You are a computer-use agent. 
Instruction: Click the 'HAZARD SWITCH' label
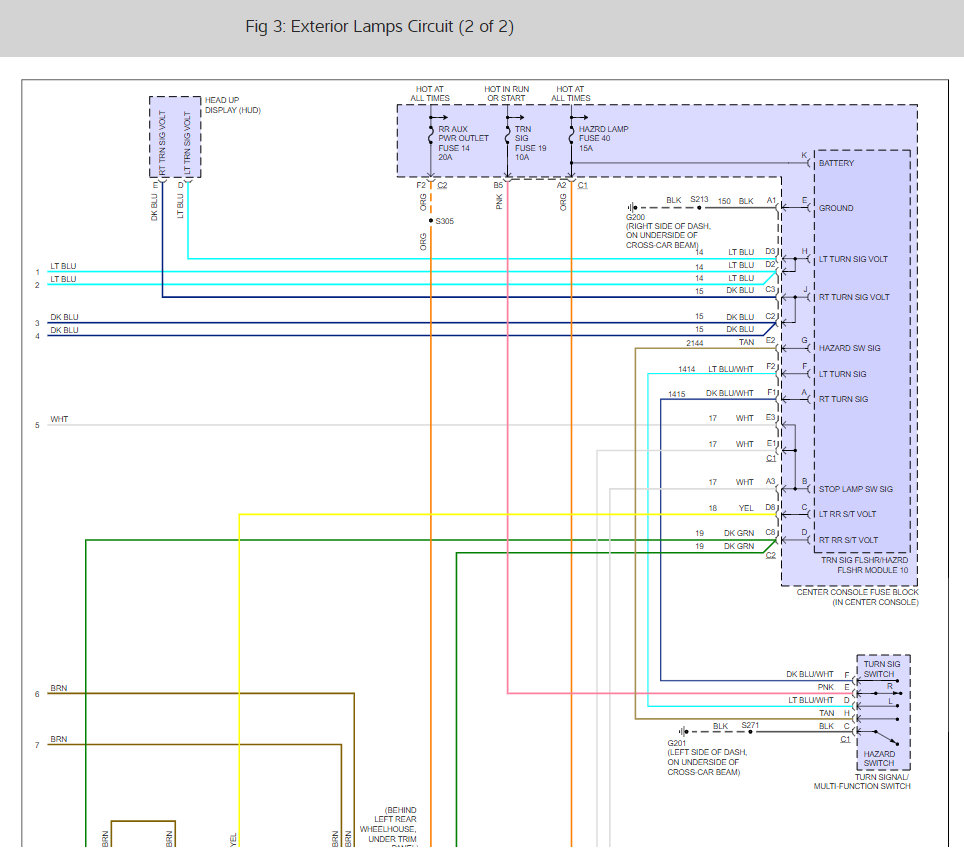pyautogui.click(x=879, y=759)
